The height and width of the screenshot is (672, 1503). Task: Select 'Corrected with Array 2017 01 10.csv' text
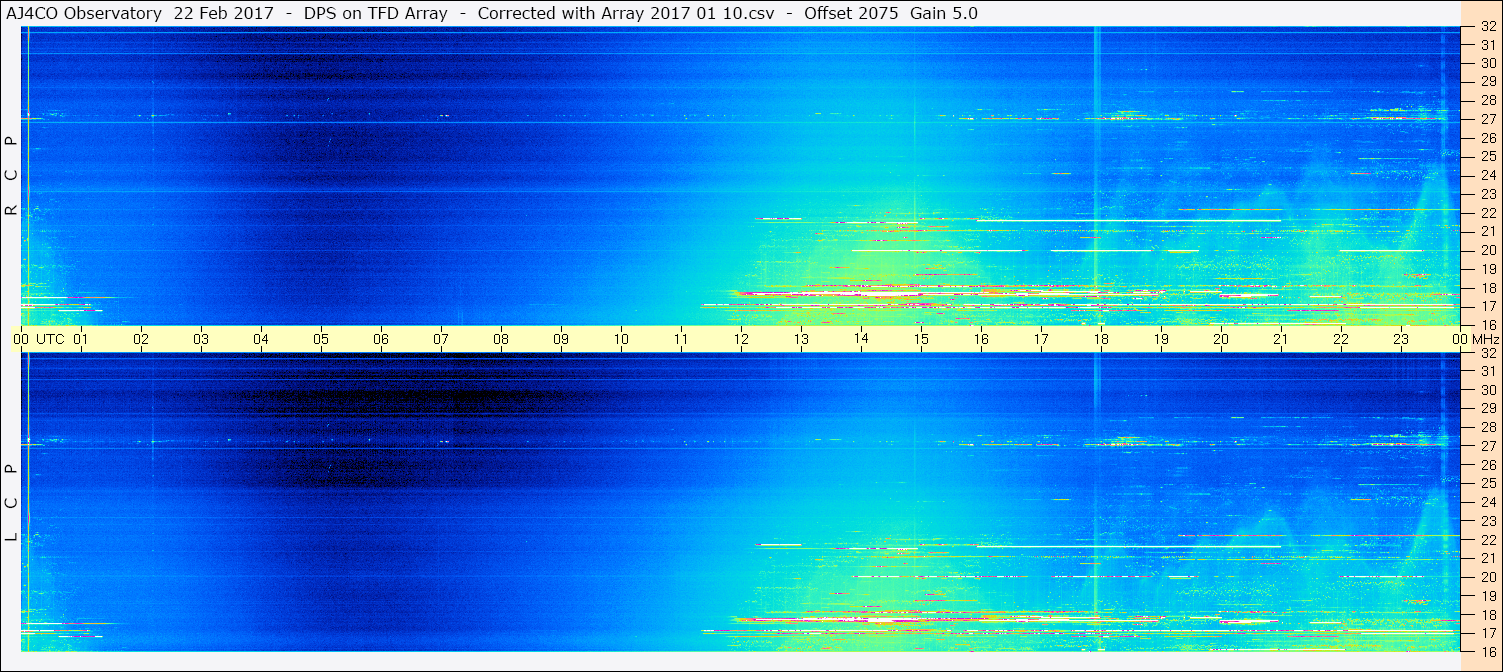coord(625,14)
